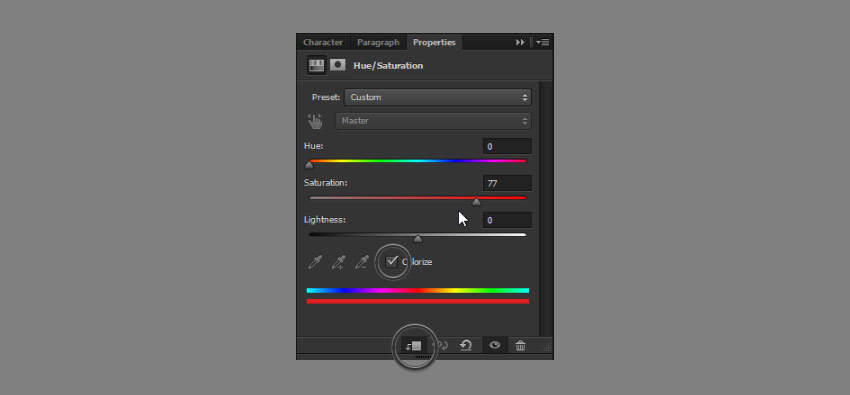850x395 pixels.
Task: Select the Eyedropper tool
Action: 314,262
